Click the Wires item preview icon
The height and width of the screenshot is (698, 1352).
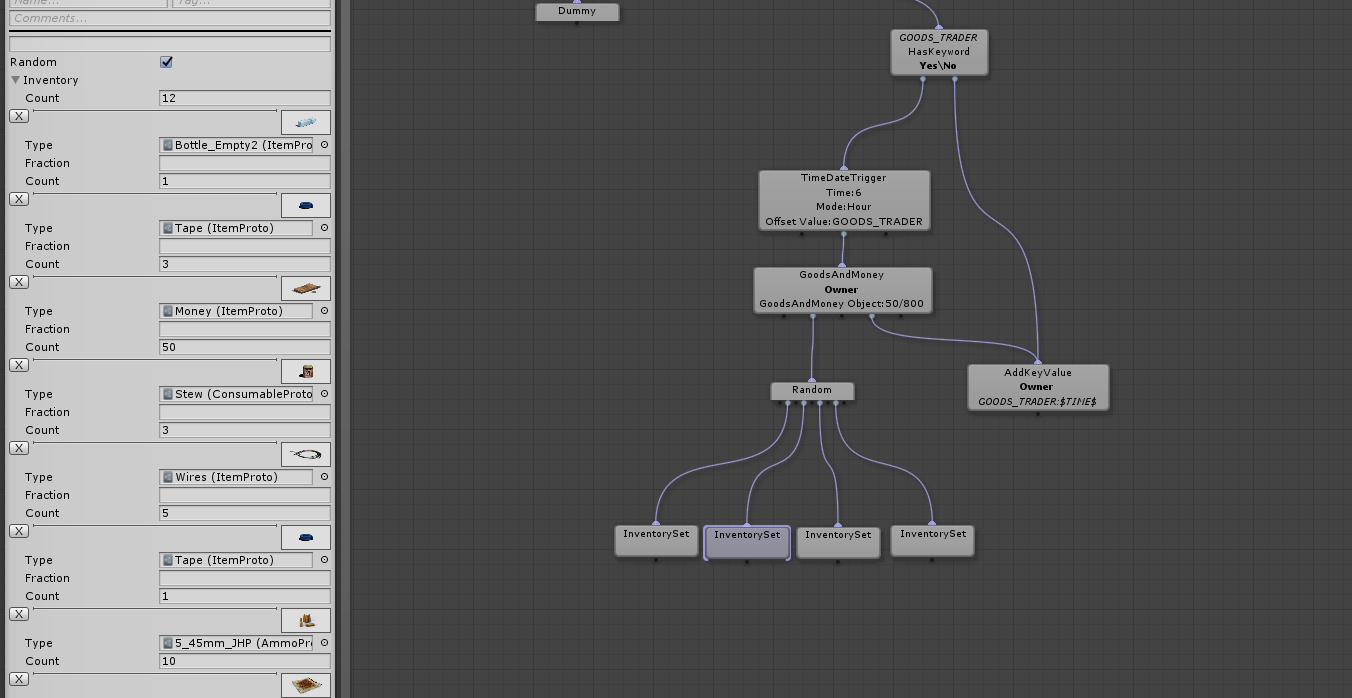(306, 454)
